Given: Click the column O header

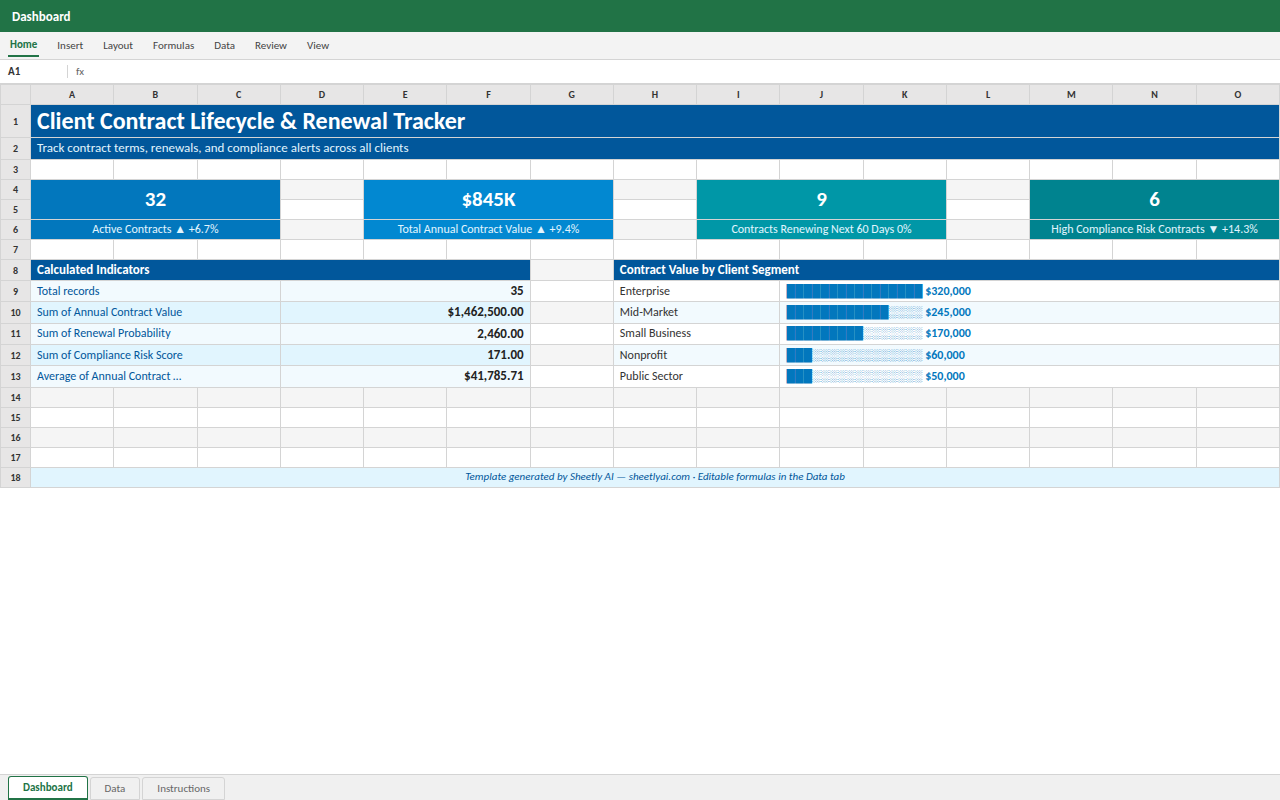Looking at the screenshot, I should click(x=1238, y=94).
